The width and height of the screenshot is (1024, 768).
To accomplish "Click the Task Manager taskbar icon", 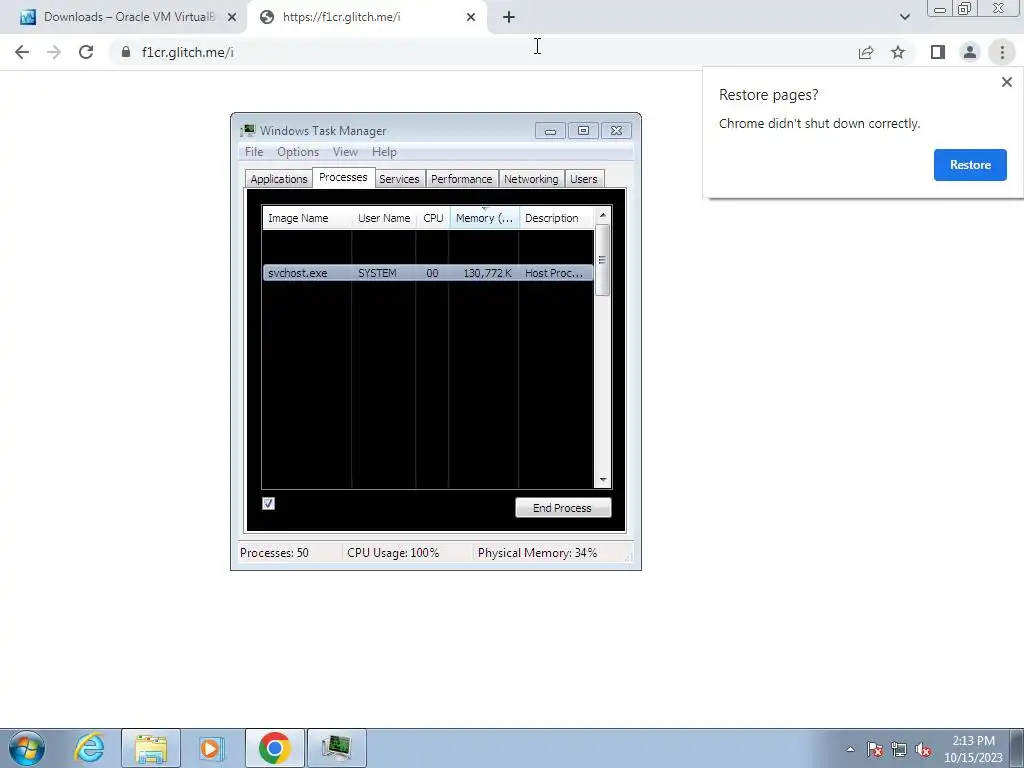I will 336,748.
